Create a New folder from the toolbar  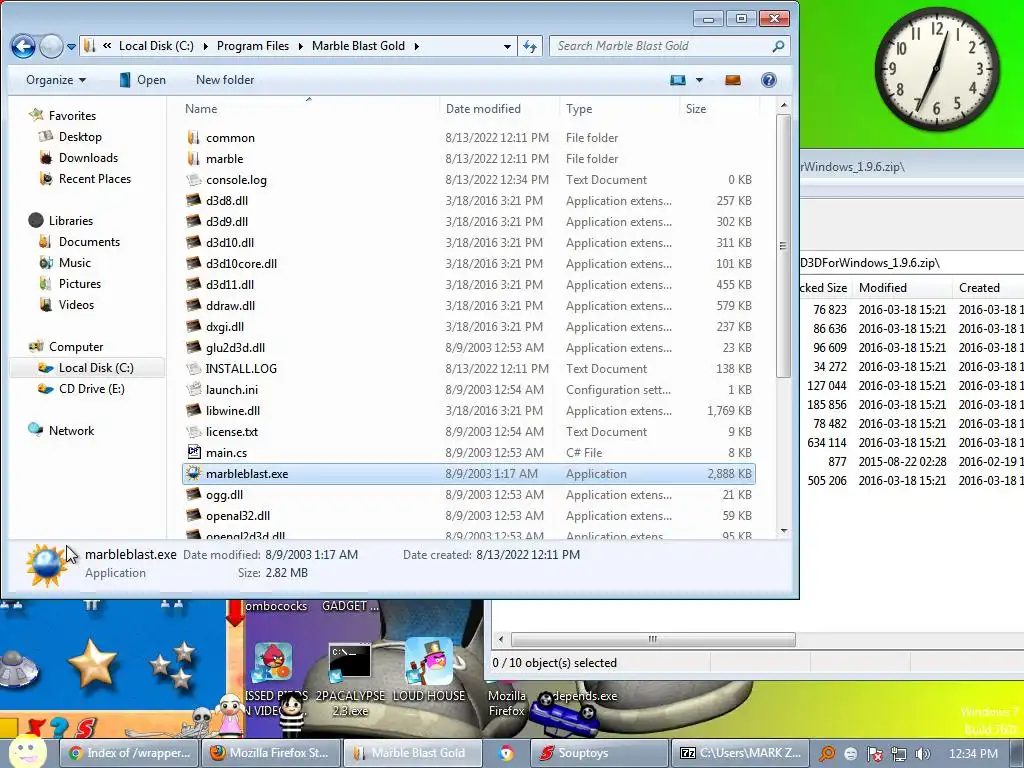(225, 80)
